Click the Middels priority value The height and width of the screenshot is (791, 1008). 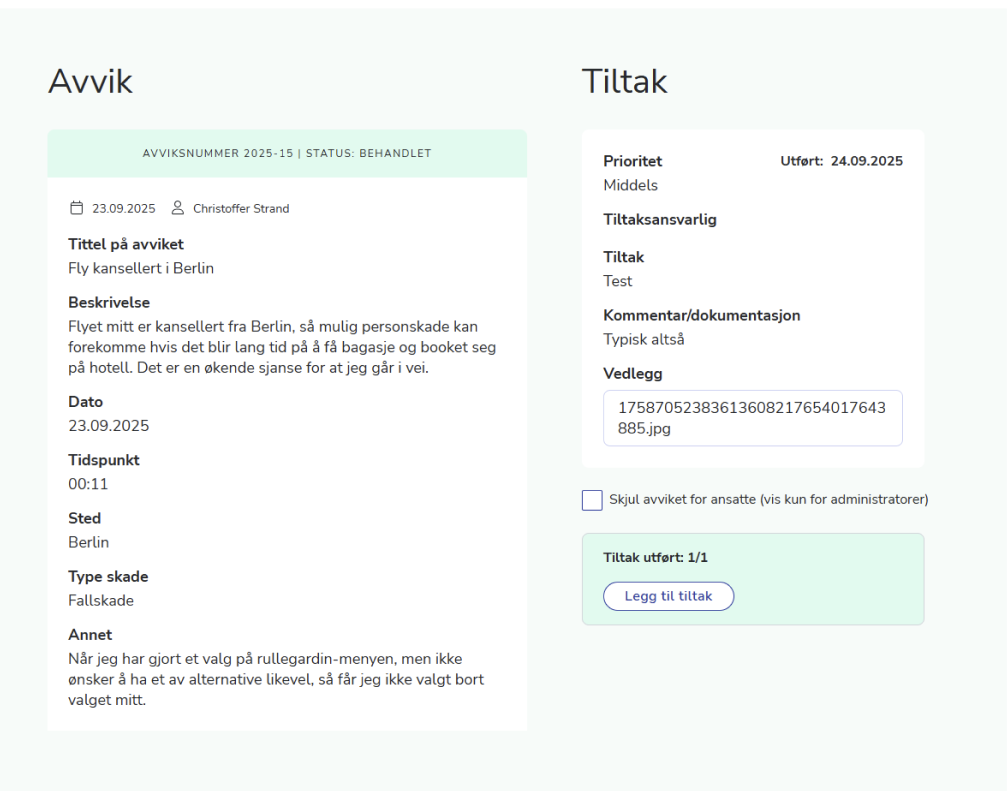click(x=630, y=185)
